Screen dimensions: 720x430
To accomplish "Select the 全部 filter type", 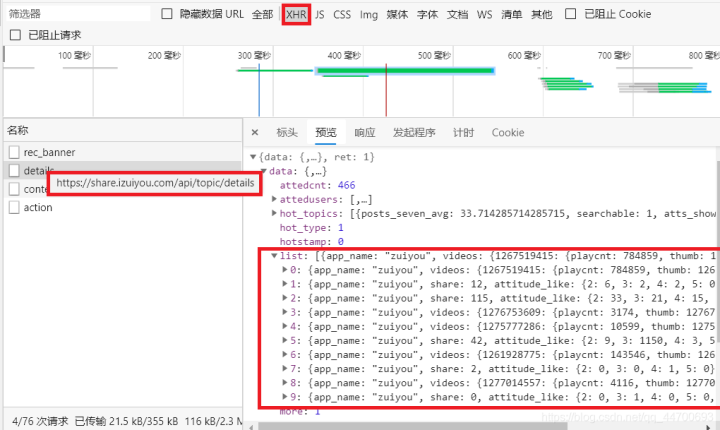I will [262, 14].
